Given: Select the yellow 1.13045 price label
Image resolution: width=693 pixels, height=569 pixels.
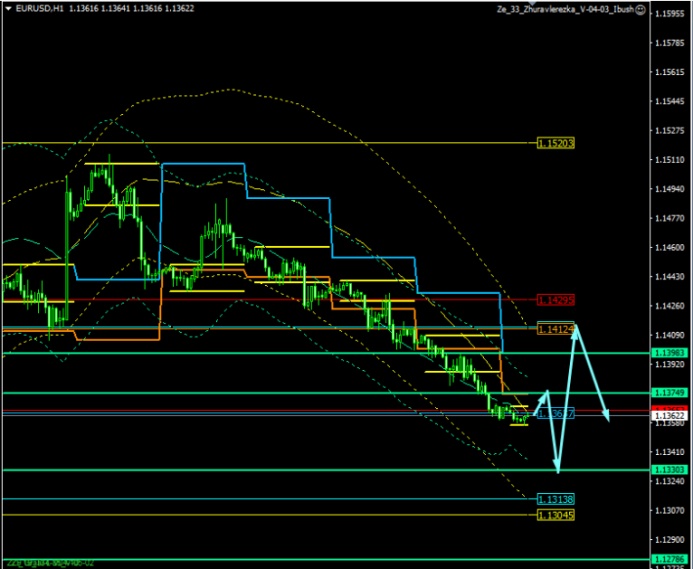Looking at the screenshot, I should [x=556, y=514].
